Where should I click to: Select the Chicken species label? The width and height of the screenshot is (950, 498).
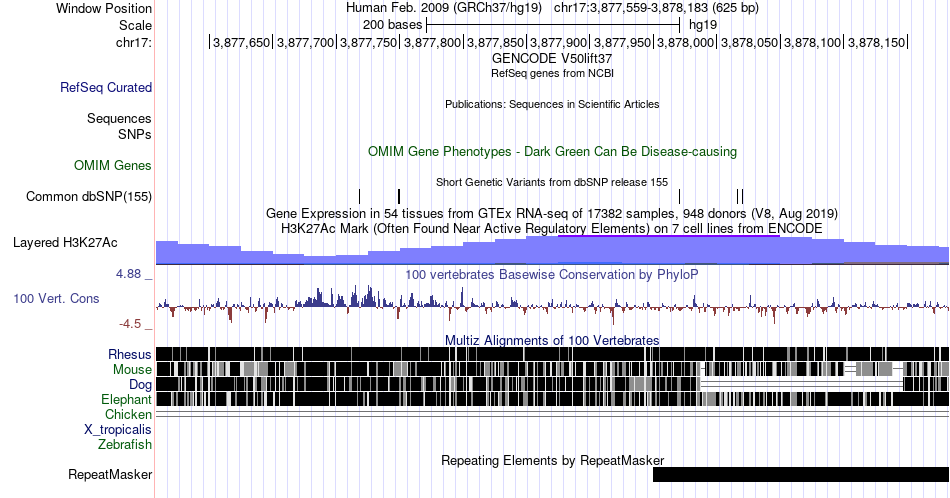128,414
